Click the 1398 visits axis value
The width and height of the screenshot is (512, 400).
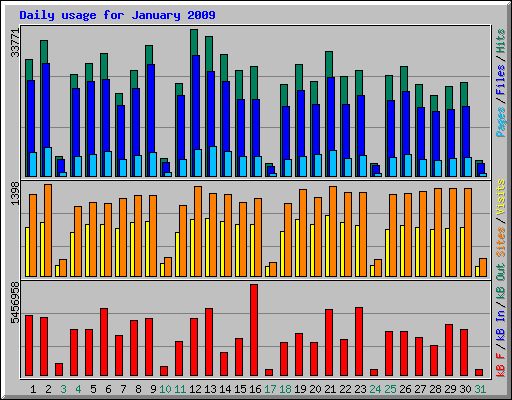(x=15, y=193)
